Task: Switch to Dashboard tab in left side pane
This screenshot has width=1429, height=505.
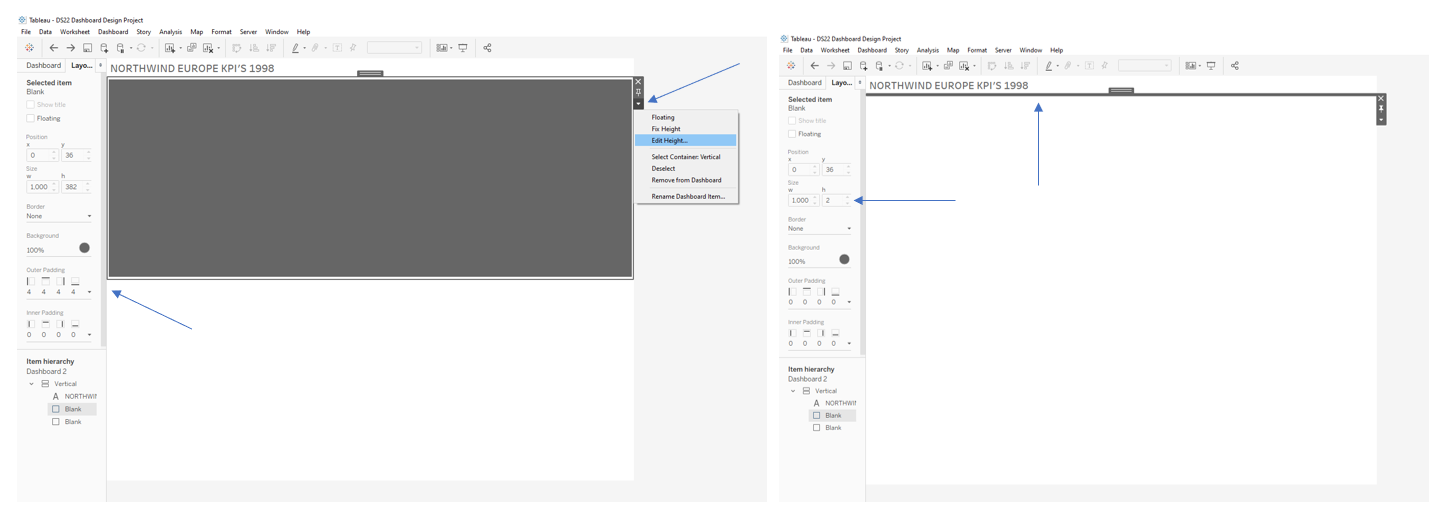Action: click(44, 66)
